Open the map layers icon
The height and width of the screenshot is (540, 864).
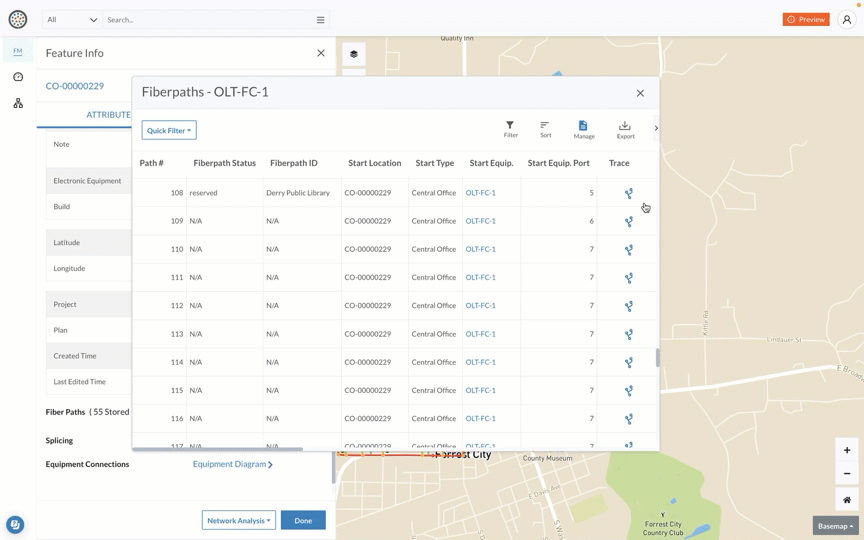pyautogui.click(x=354, y=54)
